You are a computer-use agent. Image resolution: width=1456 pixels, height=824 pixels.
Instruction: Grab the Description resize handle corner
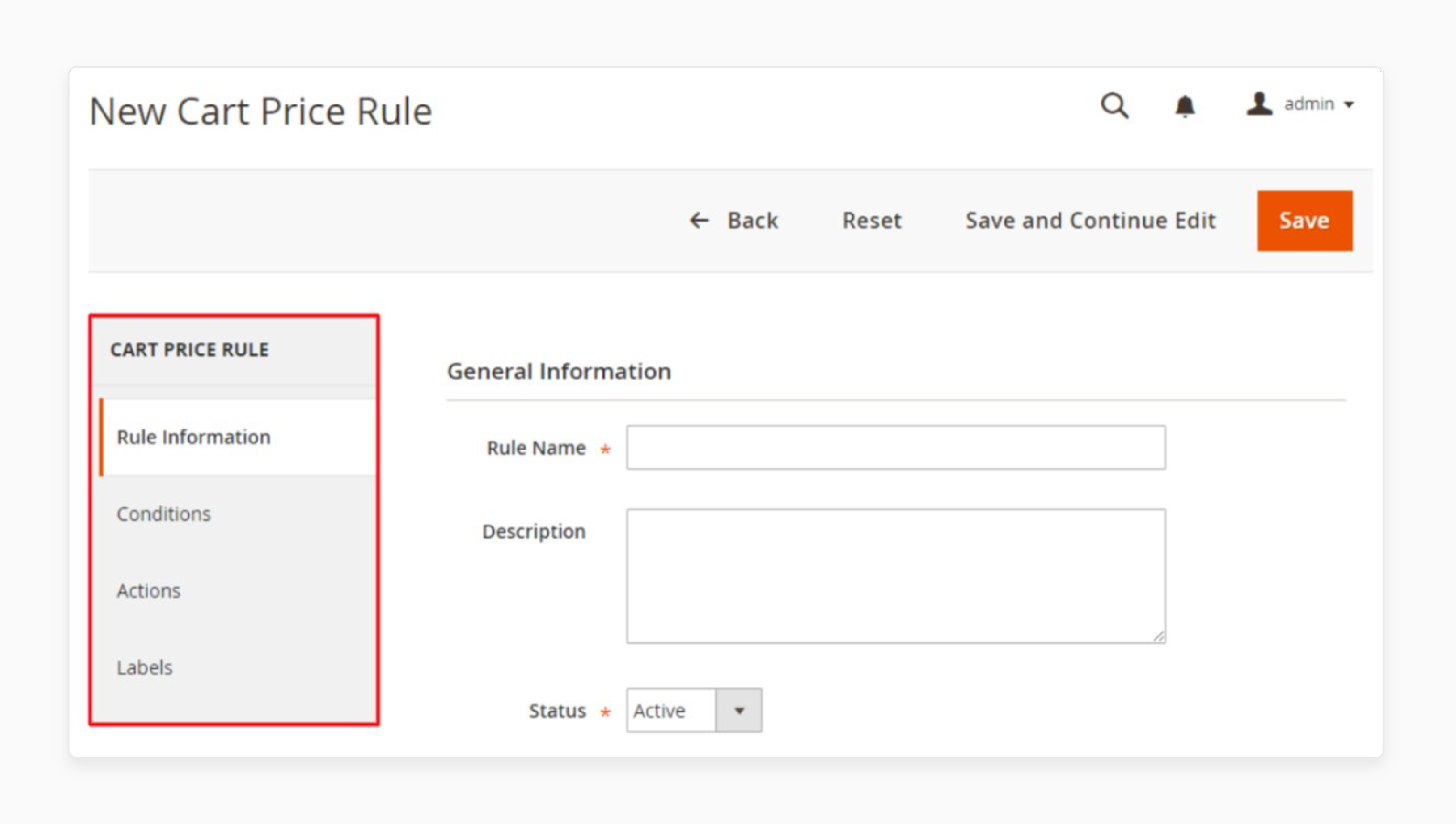(x=1158, y=636)
